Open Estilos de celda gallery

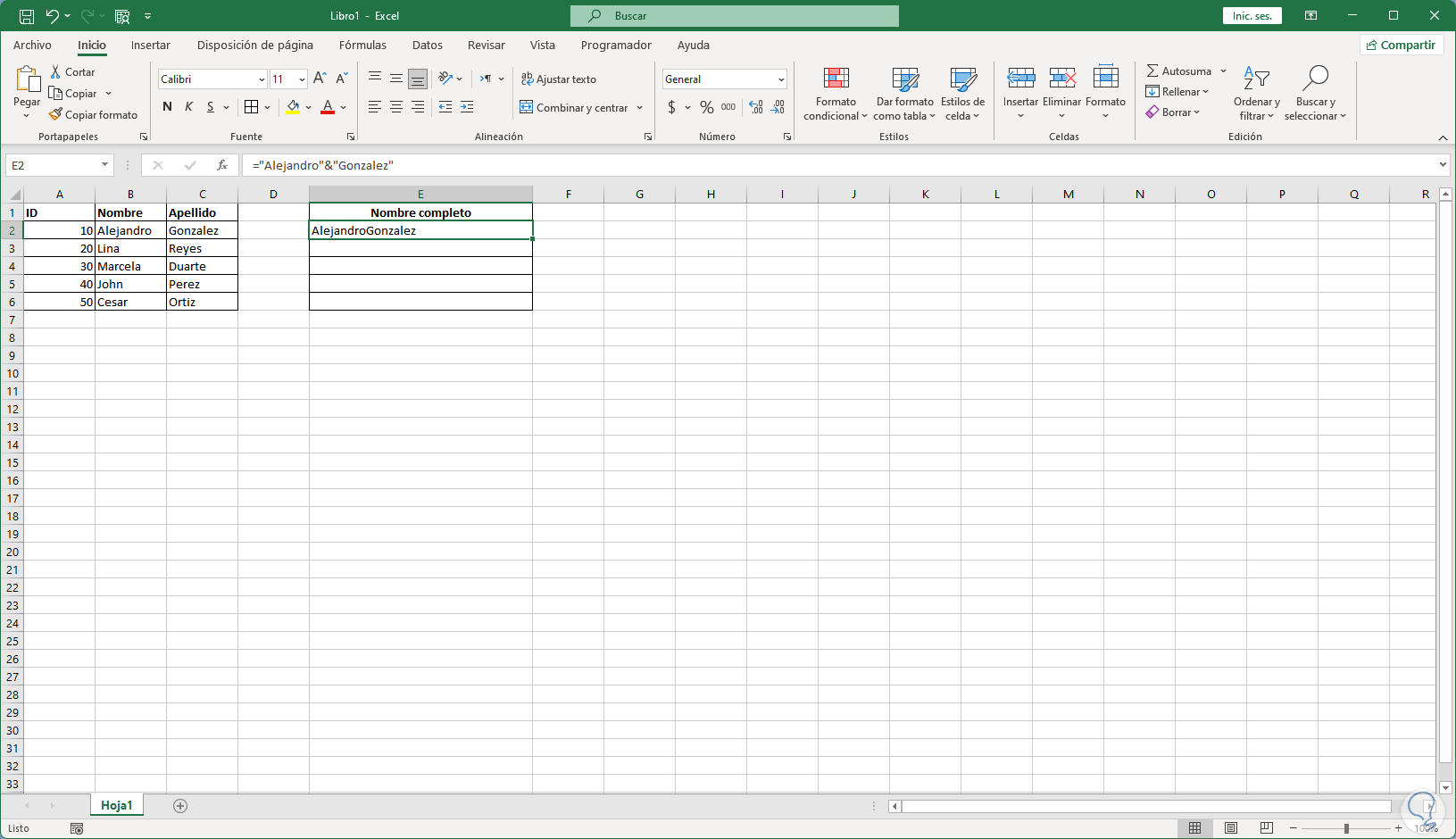[963, 93]
